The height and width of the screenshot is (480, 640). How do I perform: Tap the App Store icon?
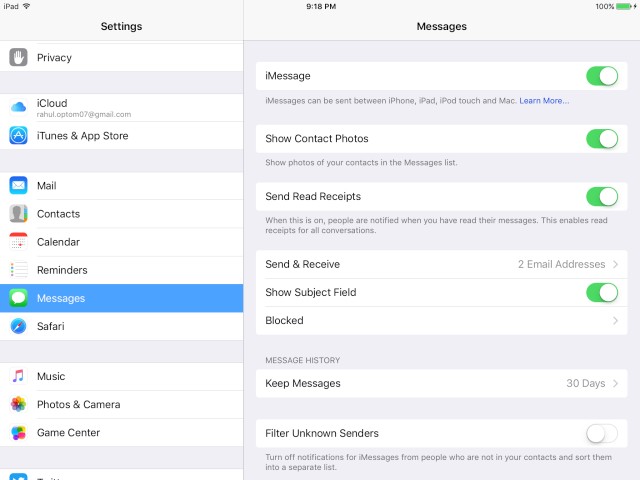(x=18, y=136)
